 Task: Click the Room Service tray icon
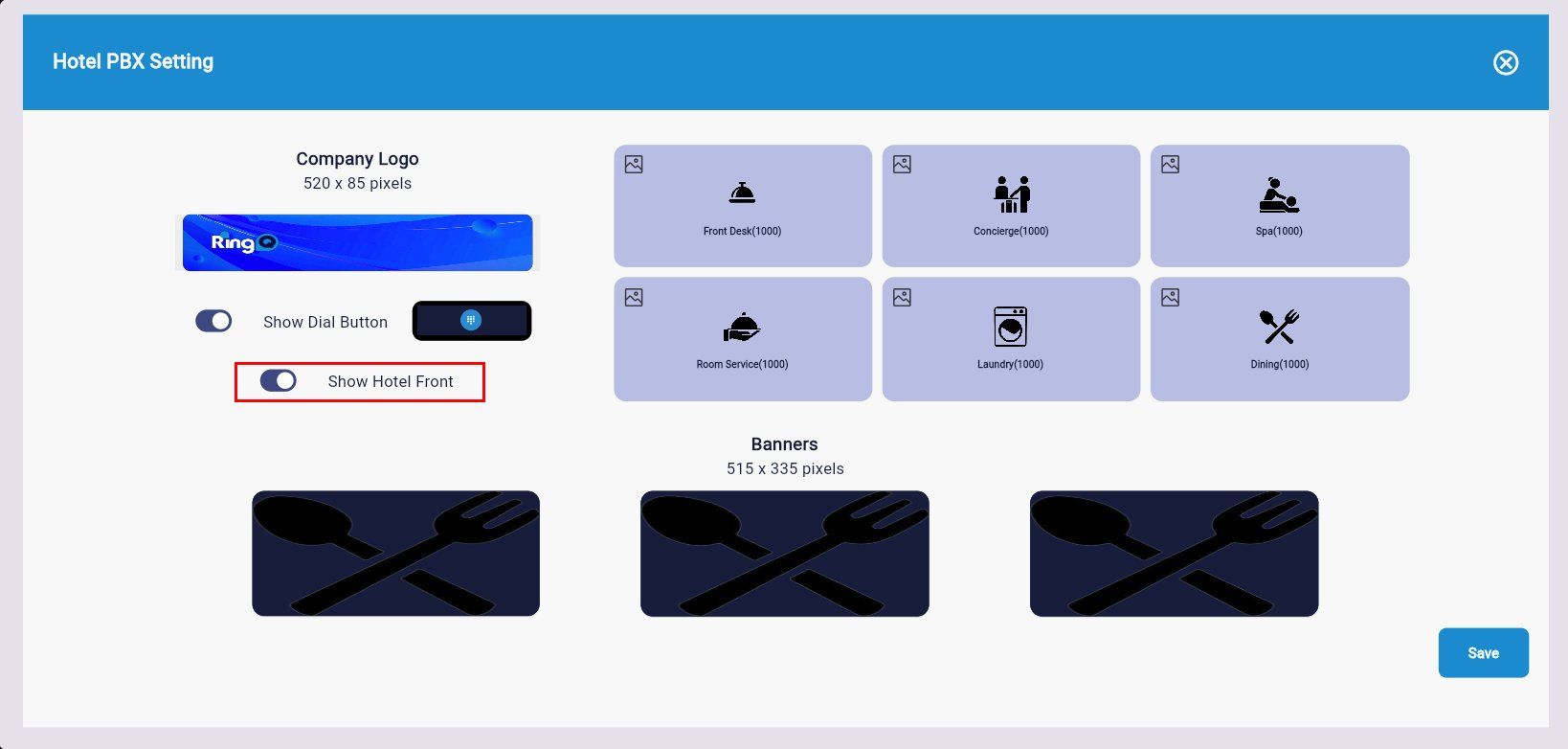(742, 328)
